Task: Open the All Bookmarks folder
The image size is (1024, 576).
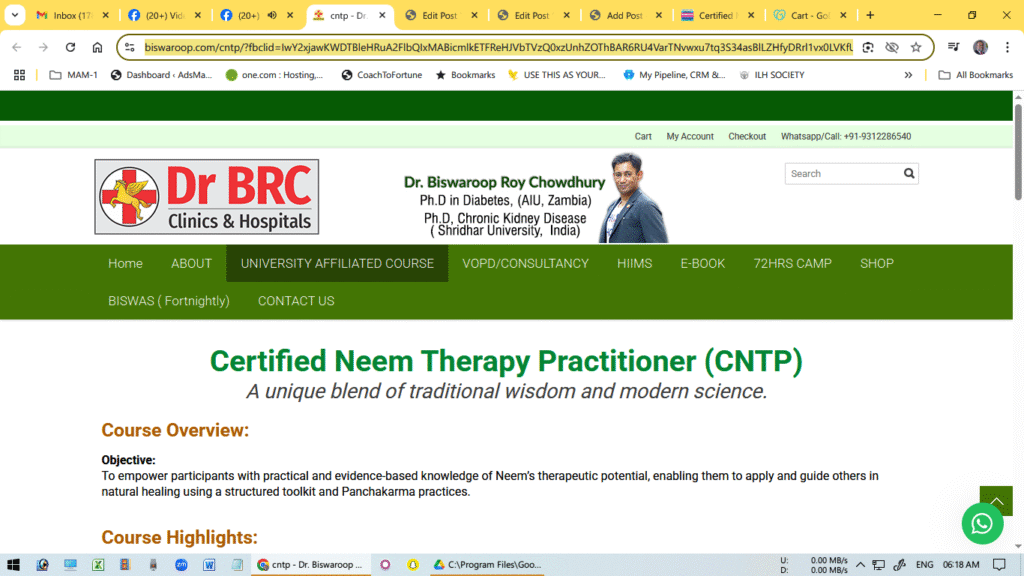Action: tap(976, 75)
